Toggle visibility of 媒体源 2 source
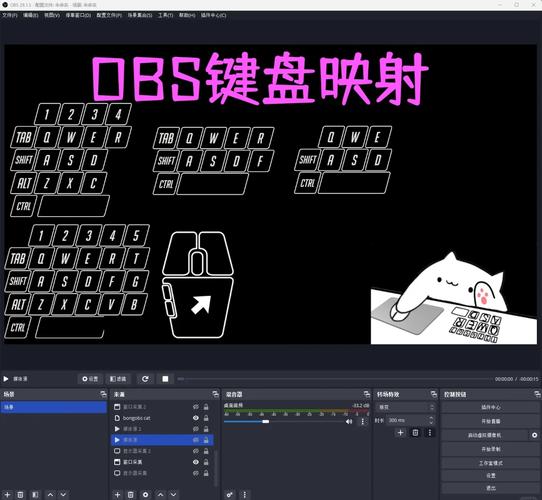 tap(196, 429)
